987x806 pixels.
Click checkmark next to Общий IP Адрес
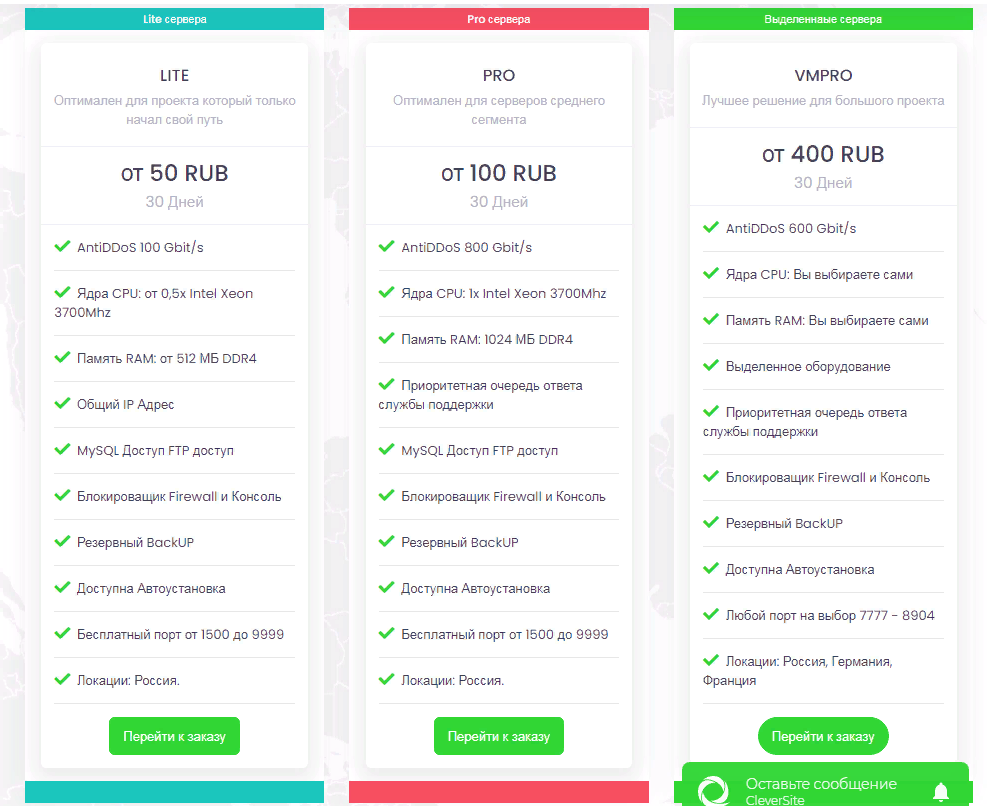pos(62,403)
